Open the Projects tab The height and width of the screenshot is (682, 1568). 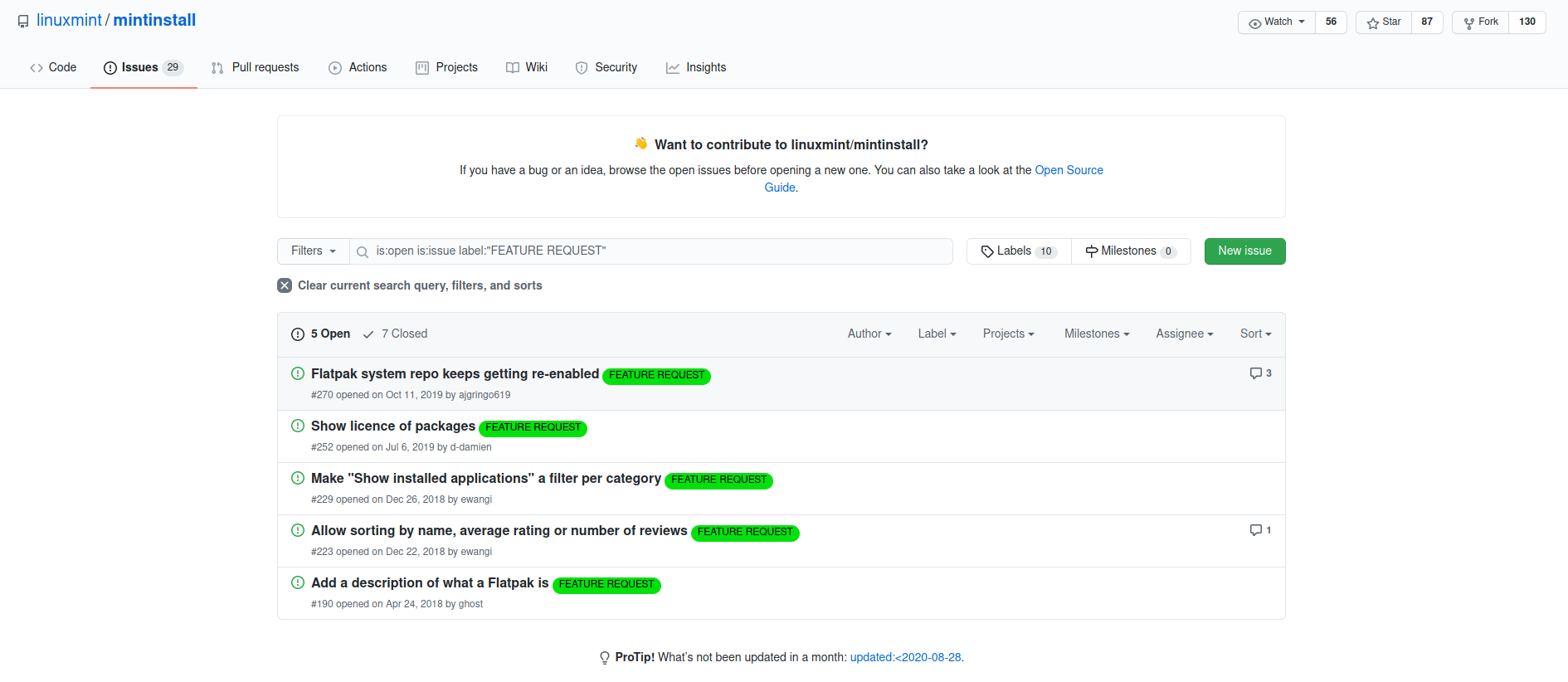(x=446, y=67)
